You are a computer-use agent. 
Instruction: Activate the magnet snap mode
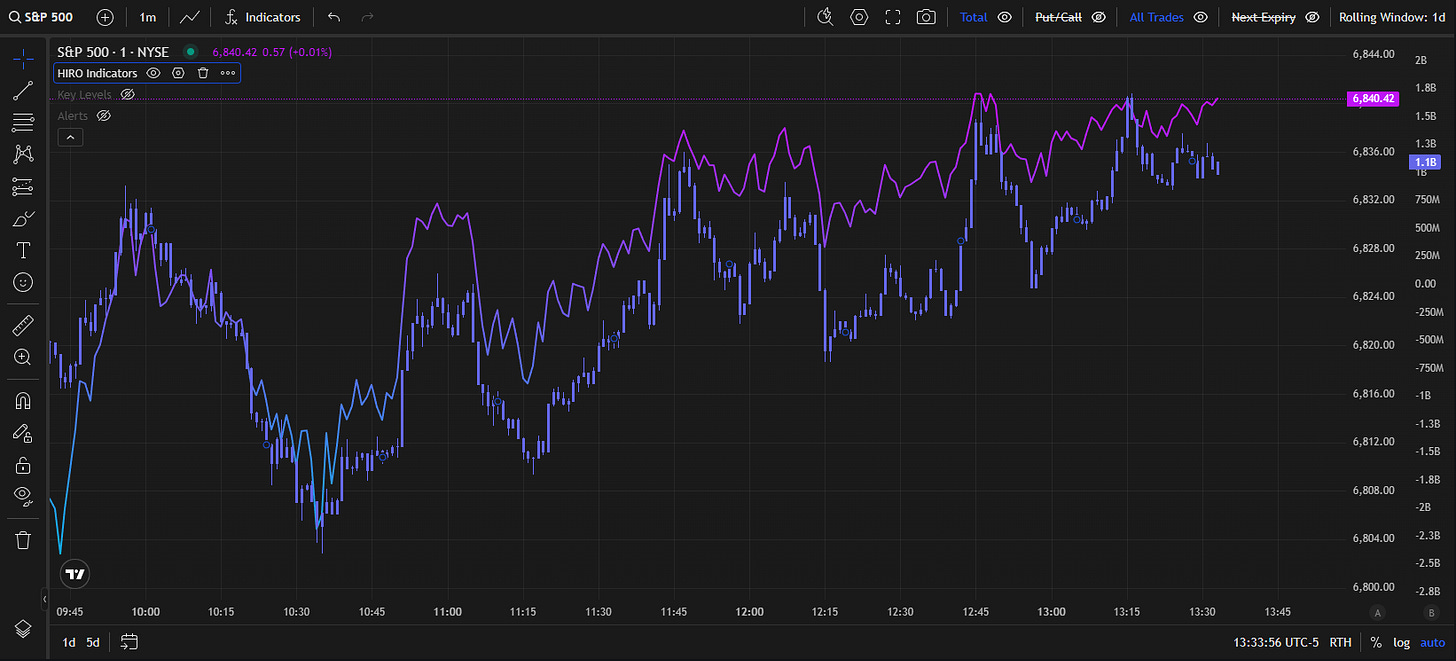23,401
